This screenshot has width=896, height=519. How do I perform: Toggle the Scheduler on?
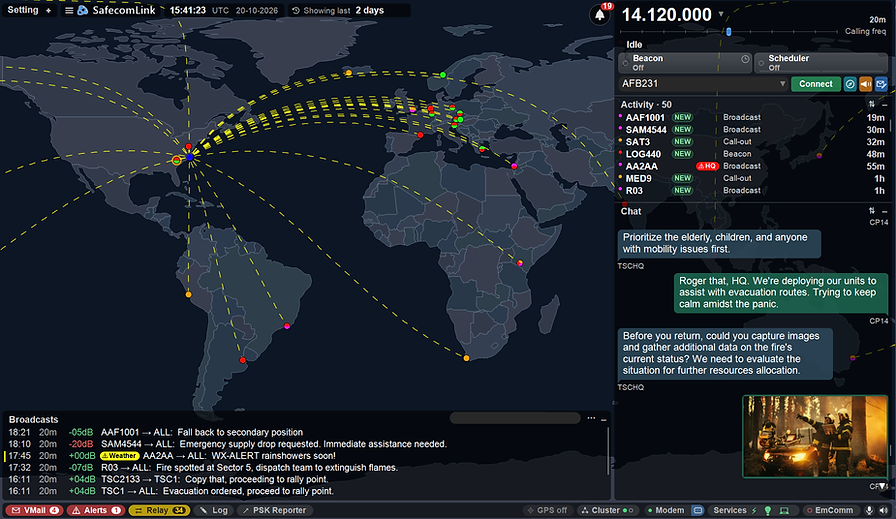821,62
